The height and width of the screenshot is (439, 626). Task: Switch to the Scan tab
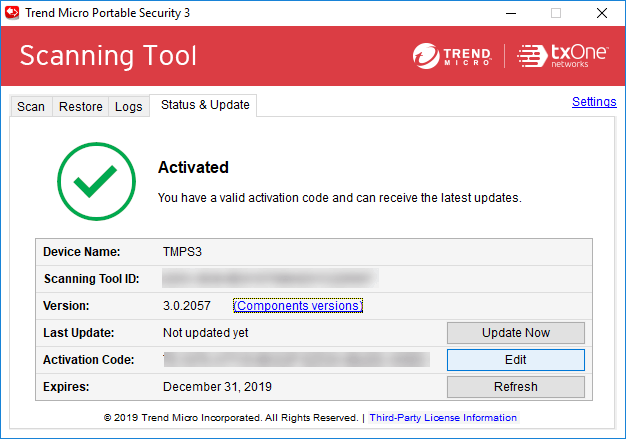(x=31, y=106)
